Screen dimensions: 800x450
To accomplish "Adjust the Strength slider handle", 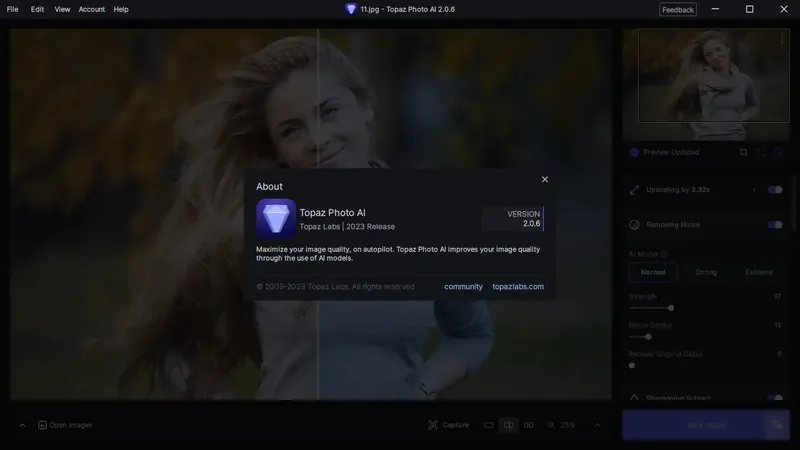I will (x=671, y=308).
